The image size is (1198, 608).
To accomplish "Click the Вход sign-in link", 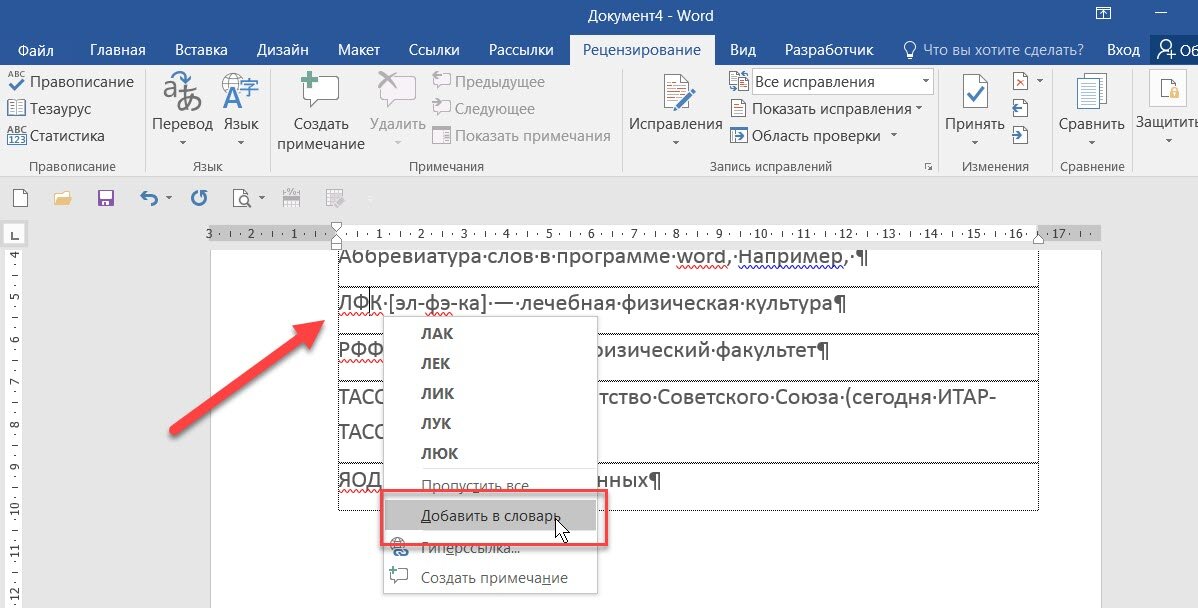I will tap(1123, 50).
